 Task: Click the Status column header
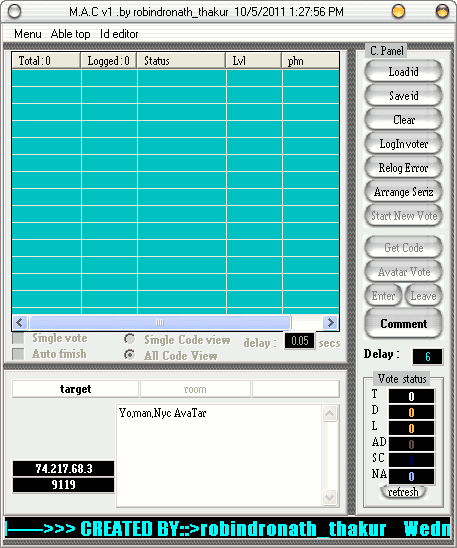pos(181,61)
